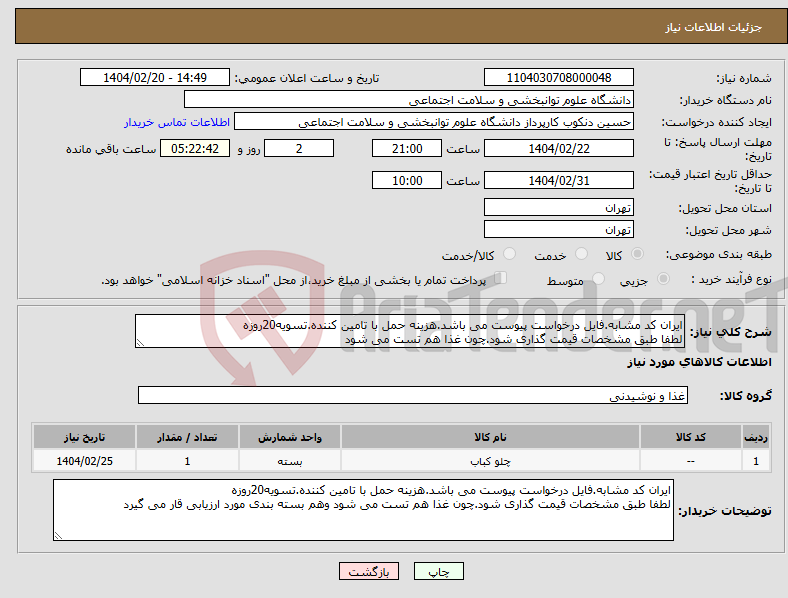The image size is (788, 598).
Task: Select the خدمت radio button
Action: coord(581,254)
